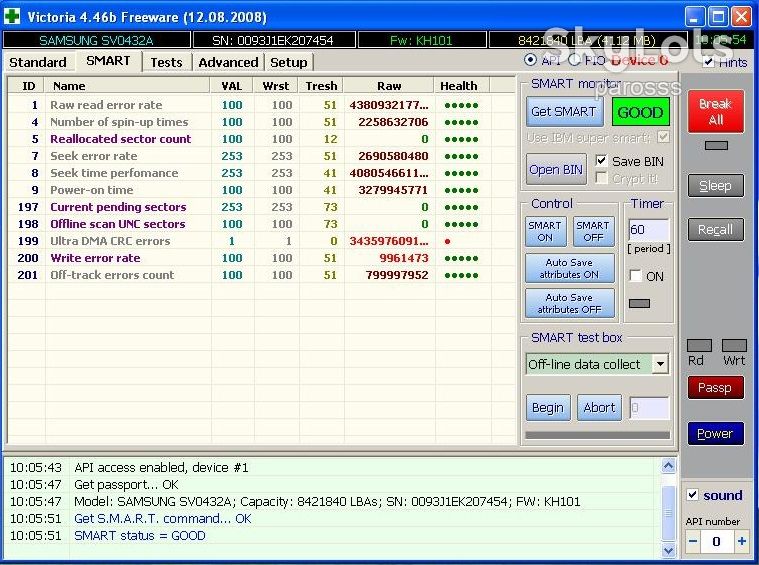Toggle the Crypt it! checkbox
This screenshot has width=759, height=565.
(601, 178)
